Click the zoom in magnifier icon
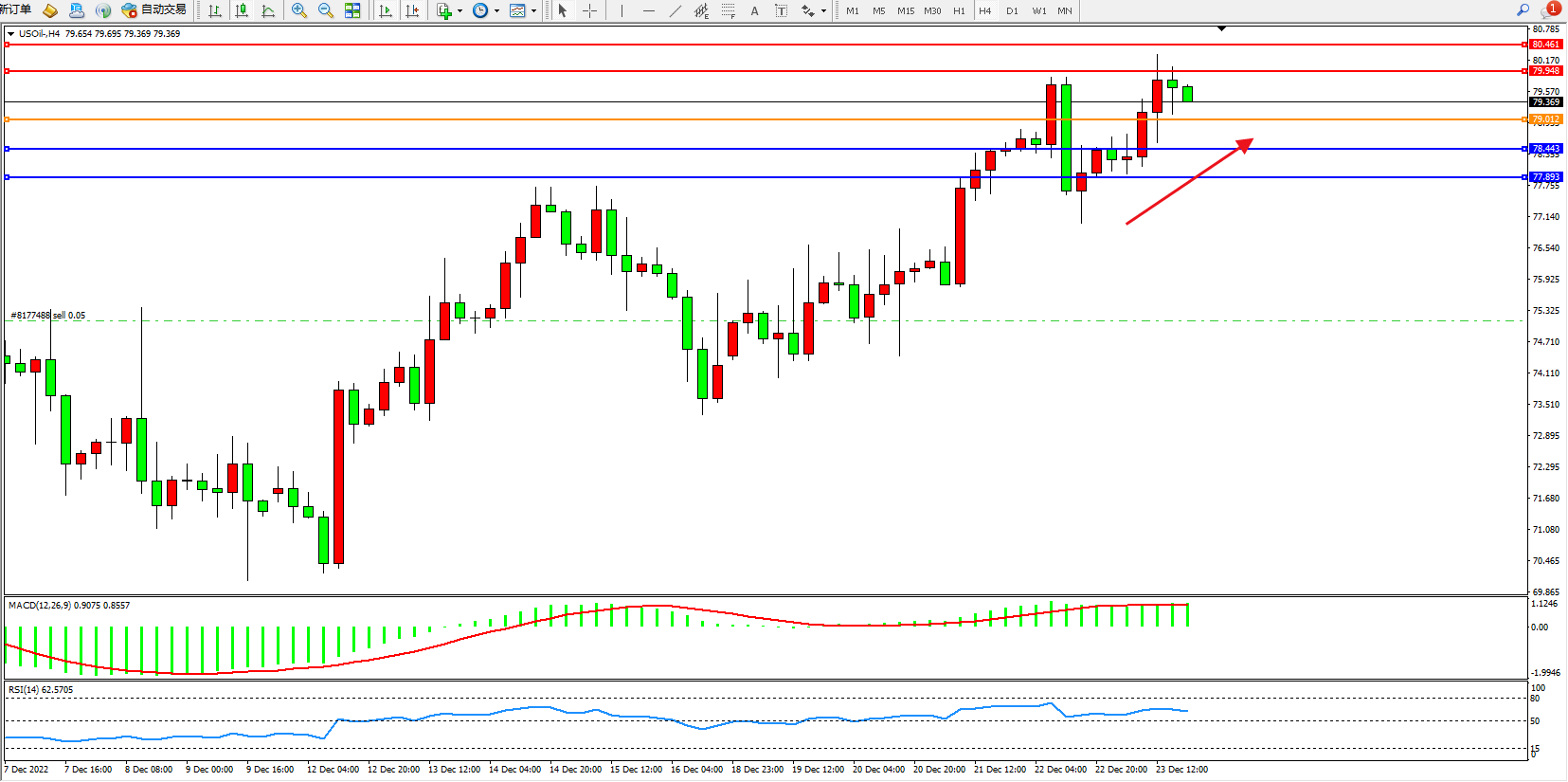This screenshot has width=1568, height=782. coord(299,10)
